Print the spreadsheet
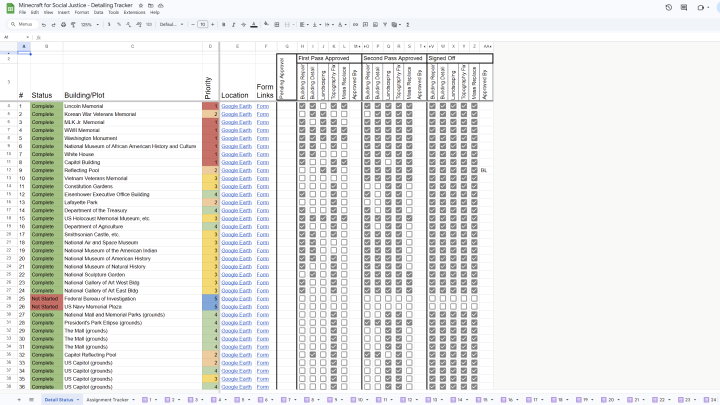Viewport: 720px width, 405px height. tap(63, 24)
